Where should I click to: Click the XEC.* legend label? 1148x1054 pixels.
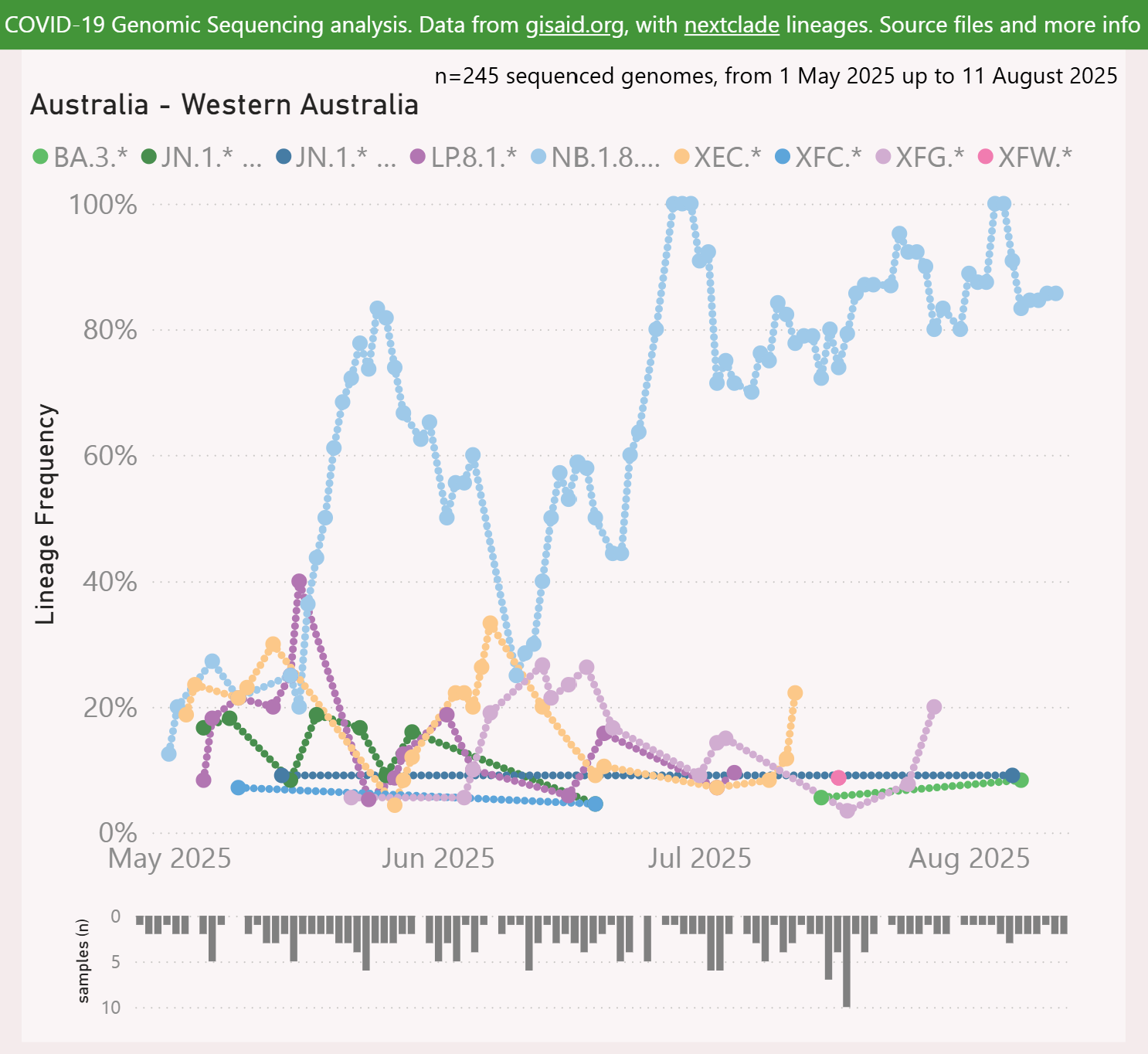point(726,157)
